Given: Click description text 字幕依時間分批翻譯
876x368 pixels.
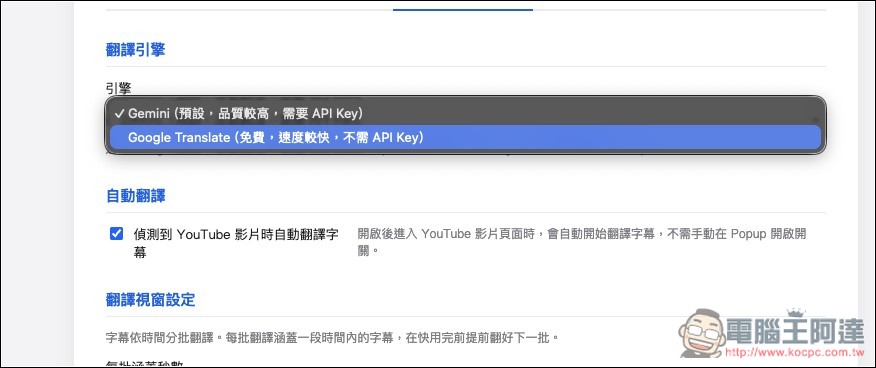Looking at the screenshot, I should click(x=332, y=338).
